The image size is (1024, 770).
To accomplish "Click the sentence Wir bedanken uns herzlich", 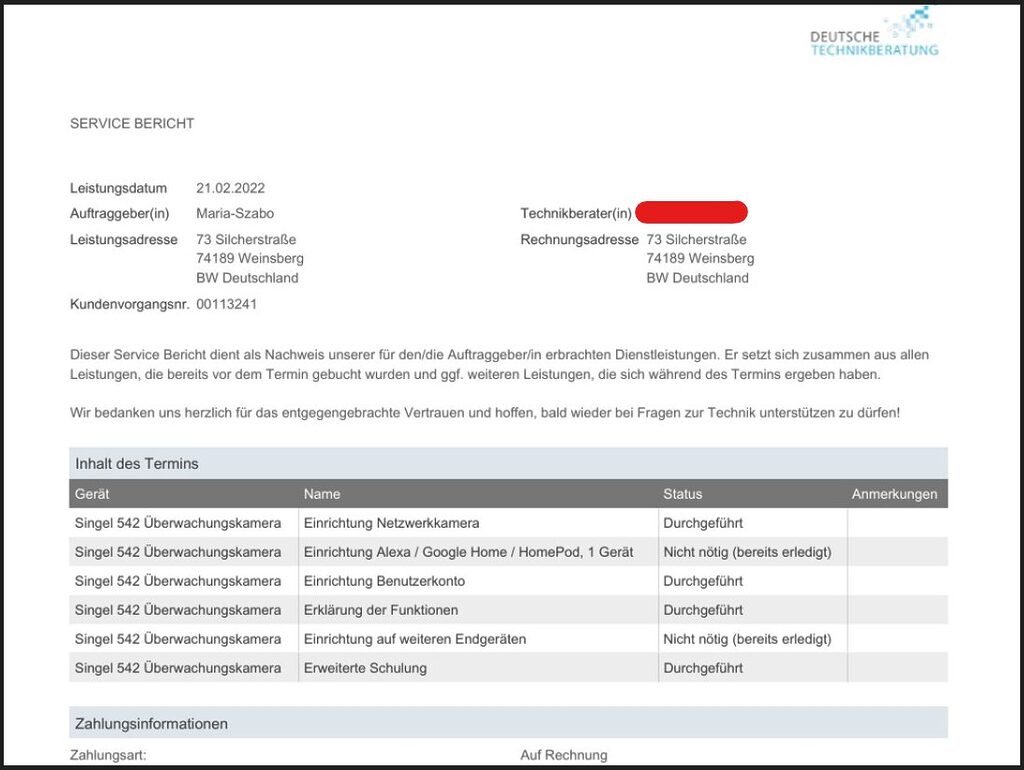I will click(485, 413).
